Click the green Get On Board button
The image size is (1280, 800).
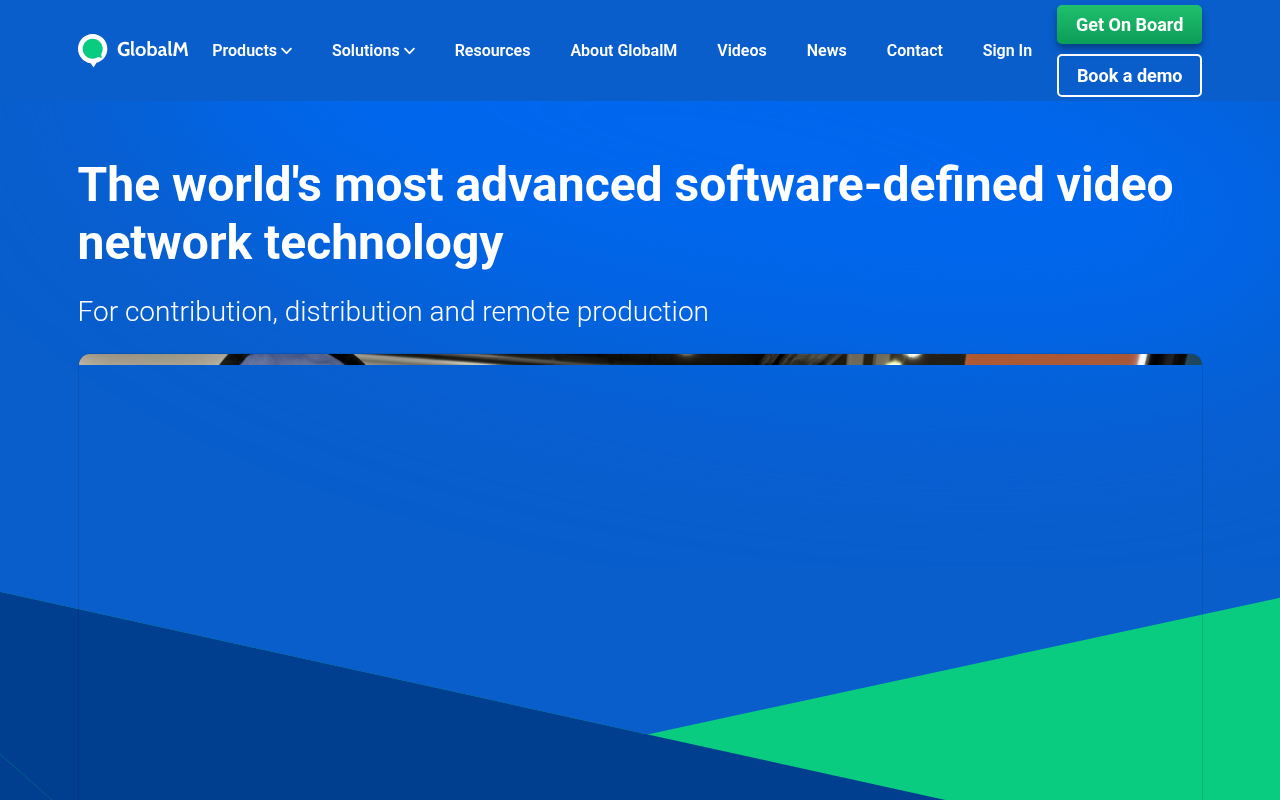(1130, 25)
